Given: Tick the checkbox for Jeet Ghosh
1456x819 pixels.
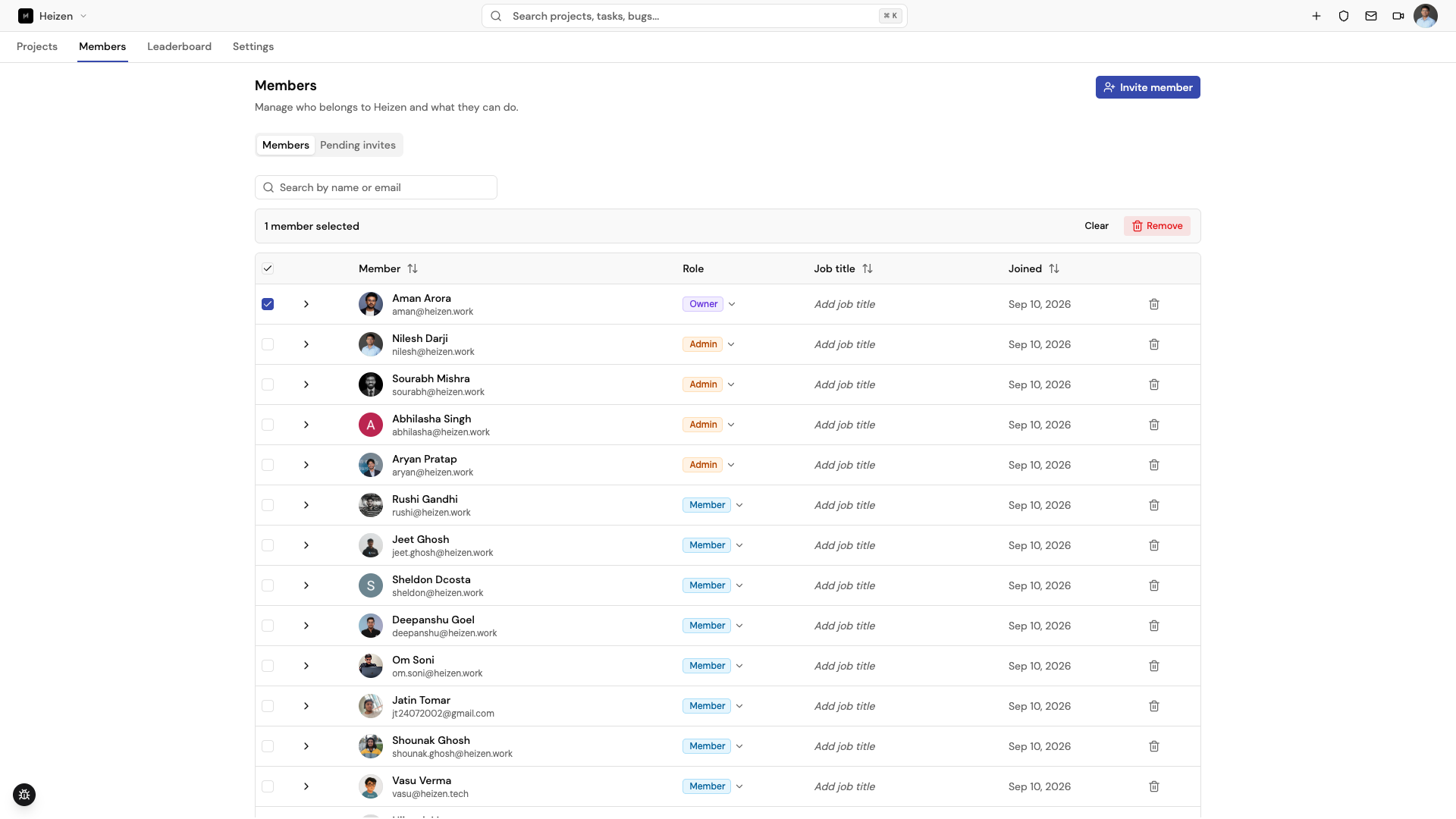Looking at the screenshot, I should (268, 545).
